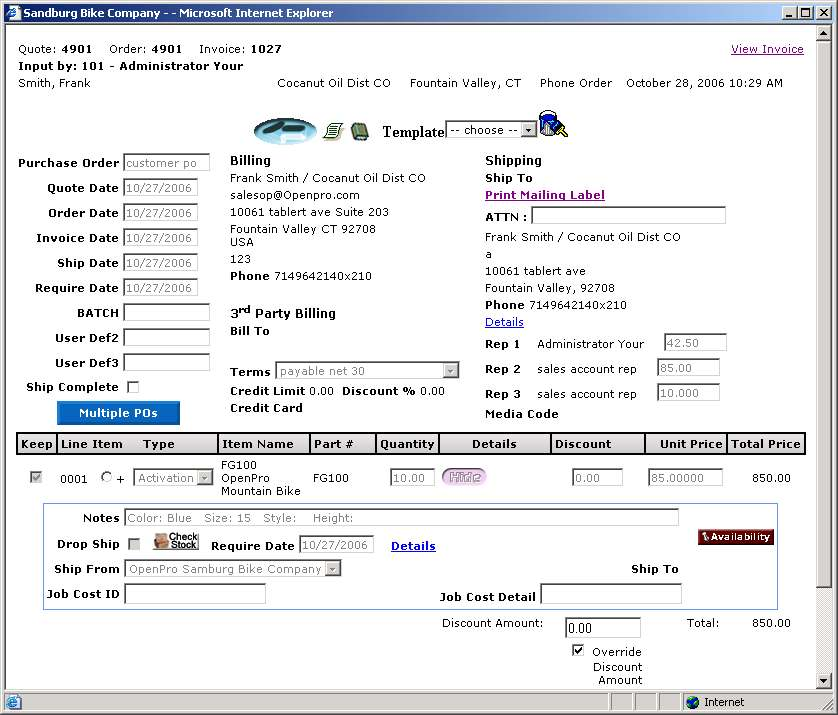Open the View Invoice link
This screenshot has width=838, height=715.
[767, 49]
